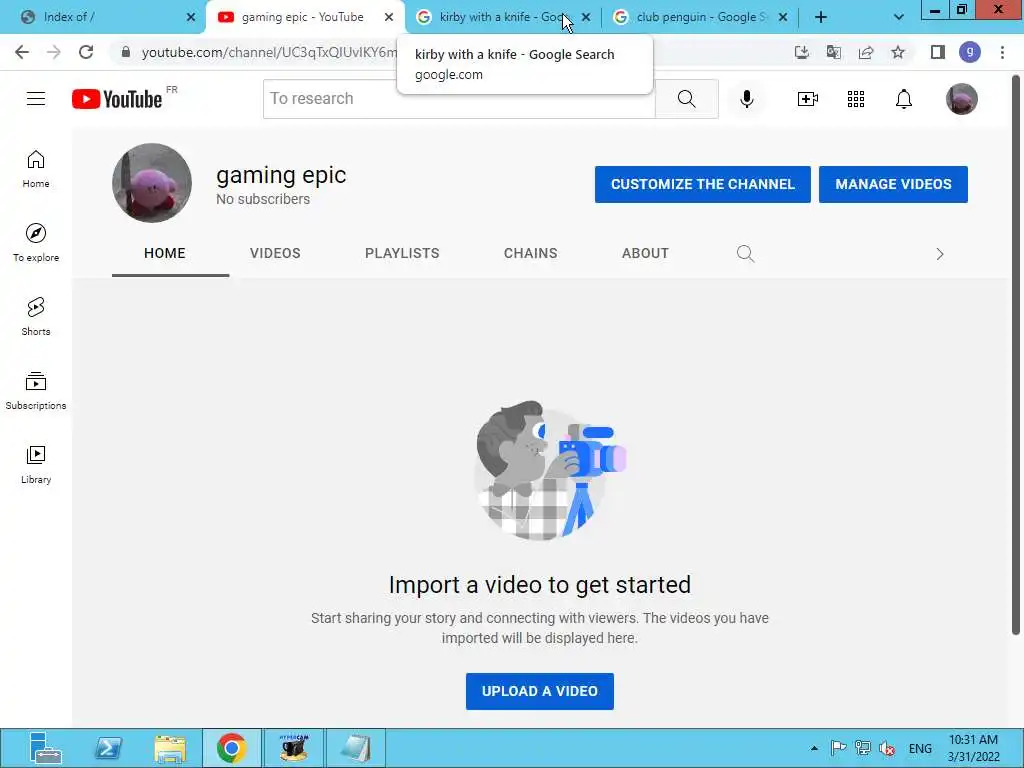Click the gaming epic channel avatar

(x=152, y=183)
